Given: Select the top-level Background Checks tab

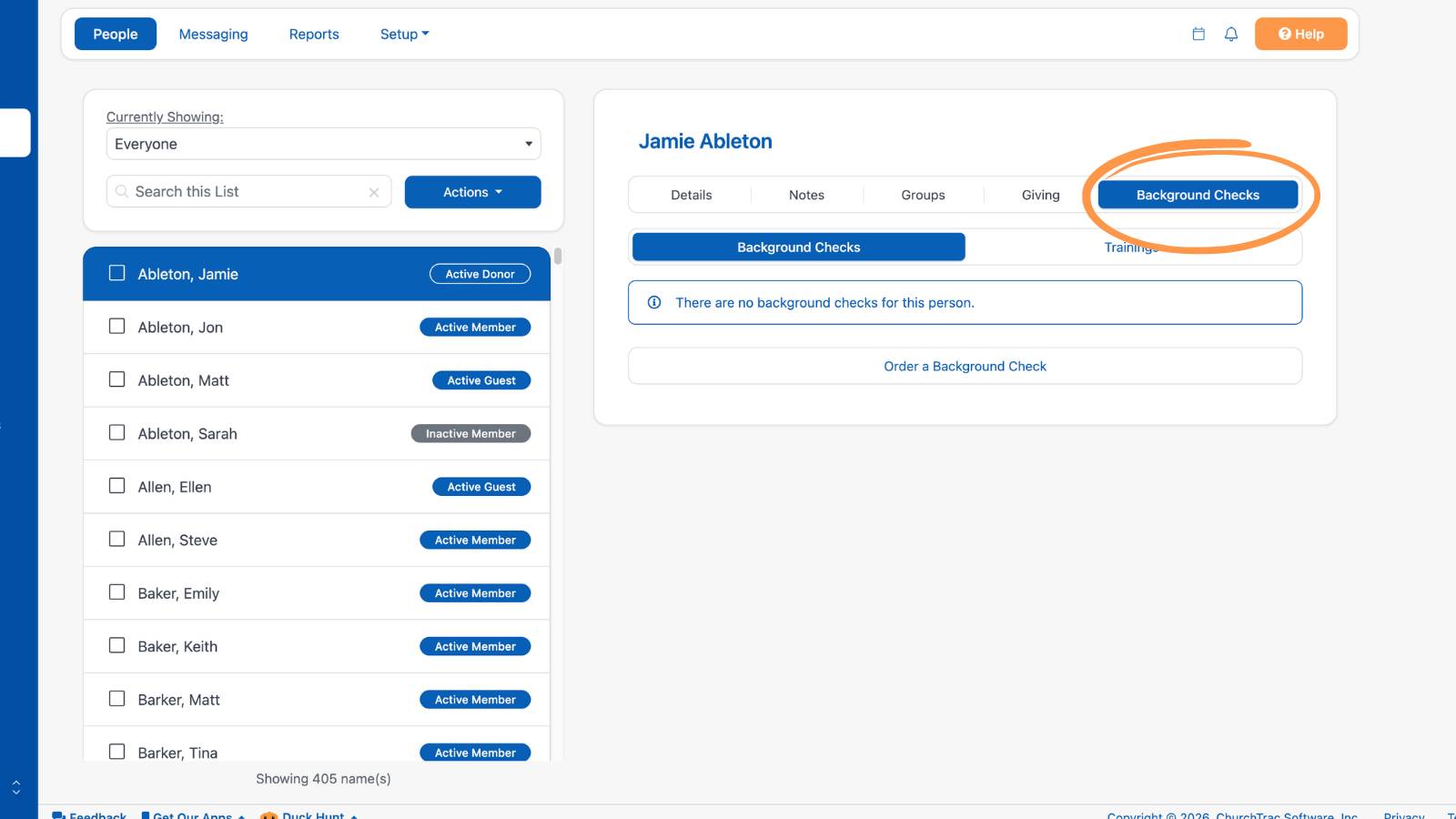Looking at the screenshot, I should point(1198,195).
